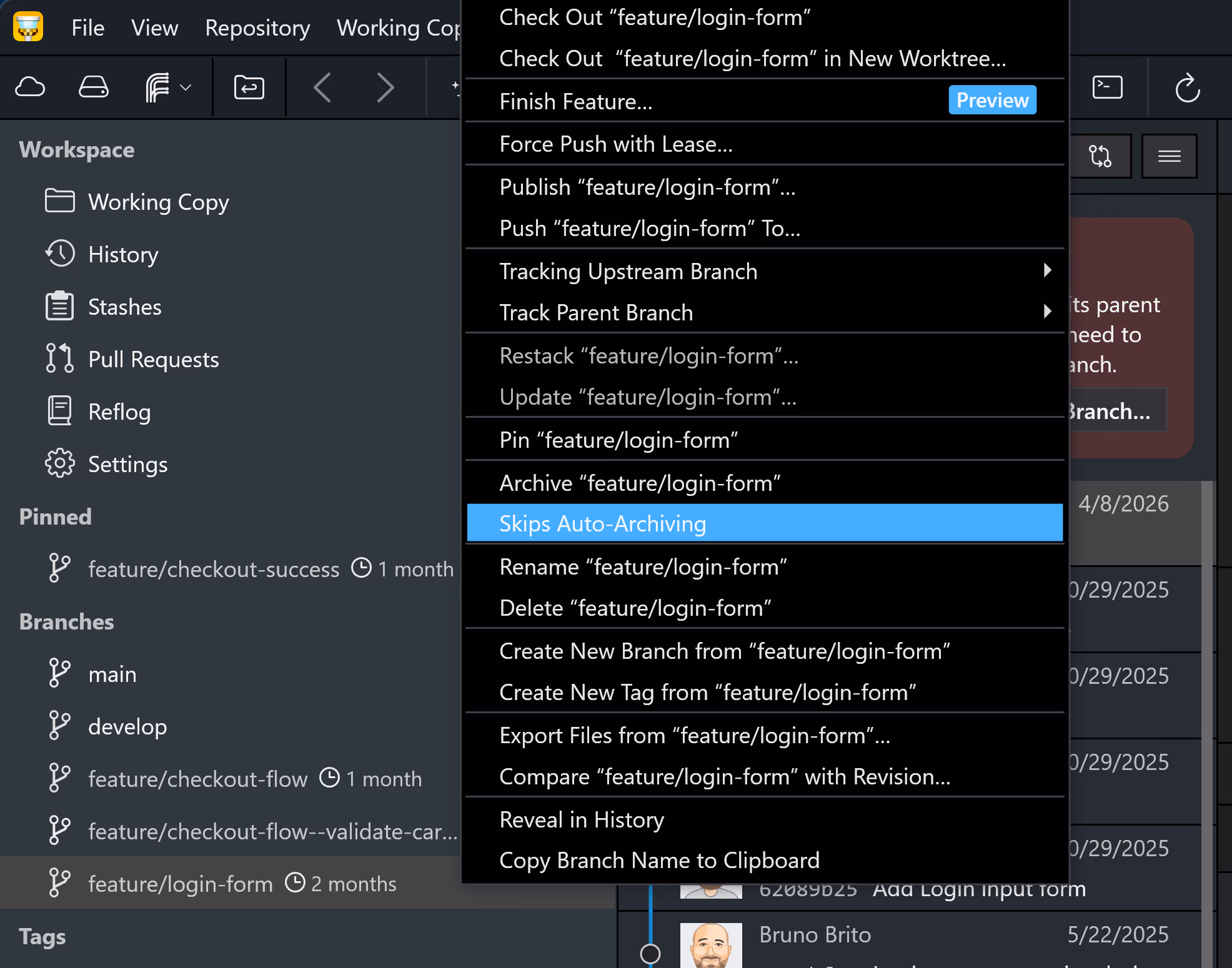Click the branch sync icon button

[1100, 156]
